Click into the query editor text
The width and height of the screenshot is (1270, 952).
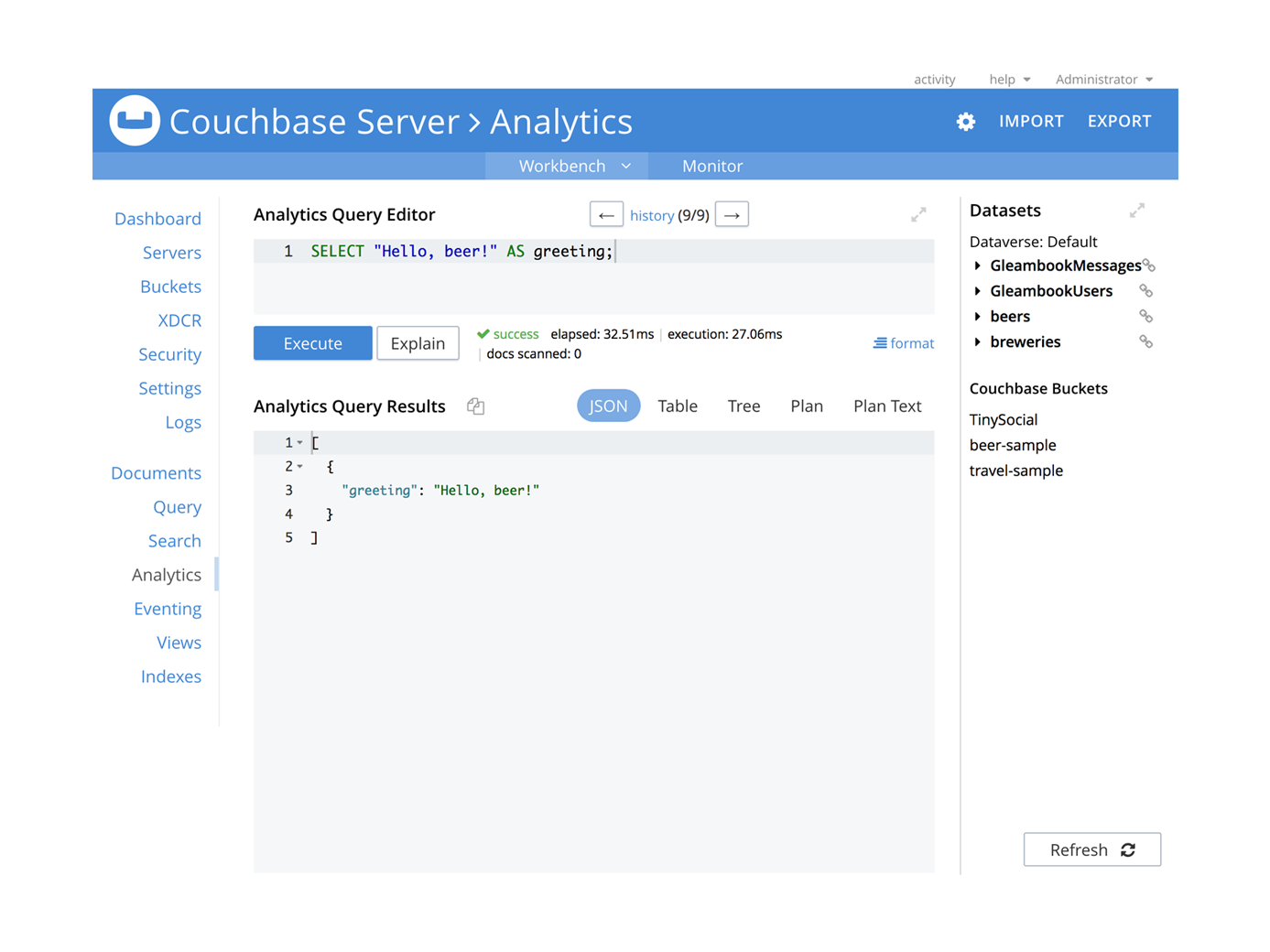point(461,252)
